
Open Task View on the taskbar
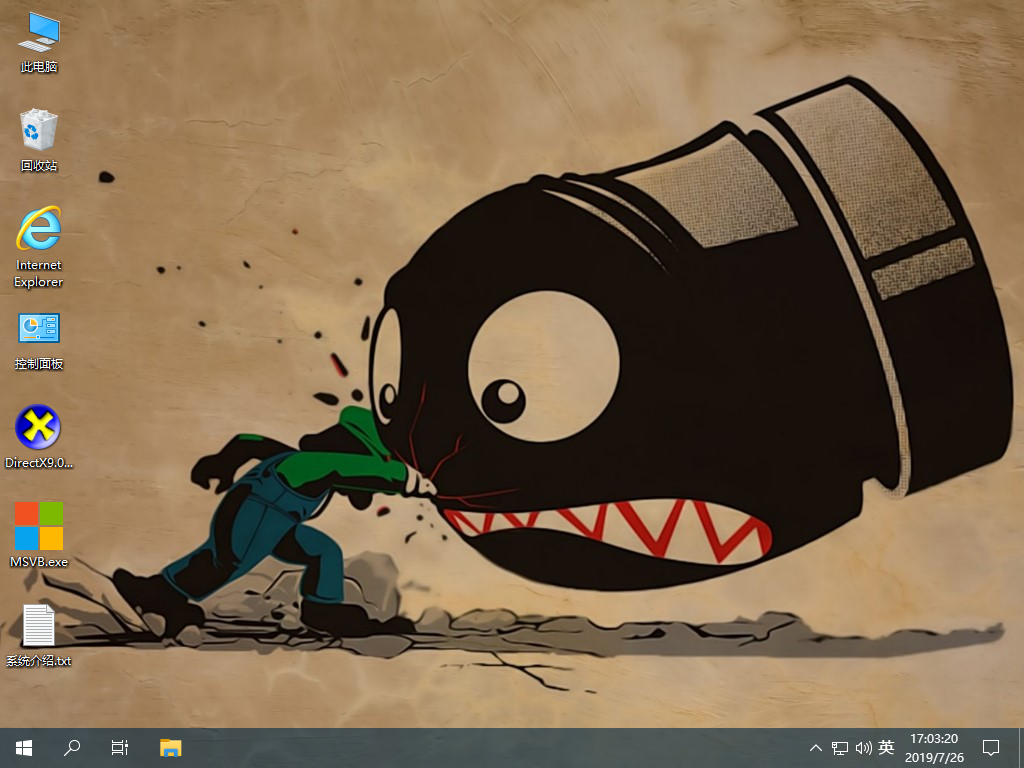pyautogui.click(x=119, y=747)
